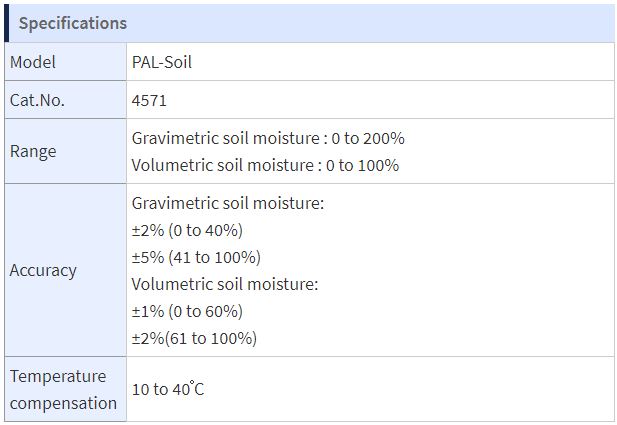Click the Gravimetric soil moisture: accuracy heading
The image size is (617, 425).
pos(228,203)
